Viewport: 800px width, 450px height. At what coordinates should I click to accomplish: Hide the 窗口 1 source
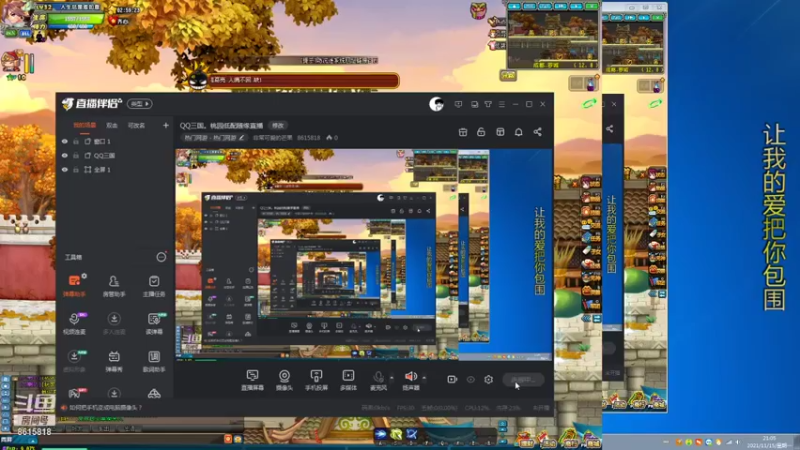tap(65, 141)
